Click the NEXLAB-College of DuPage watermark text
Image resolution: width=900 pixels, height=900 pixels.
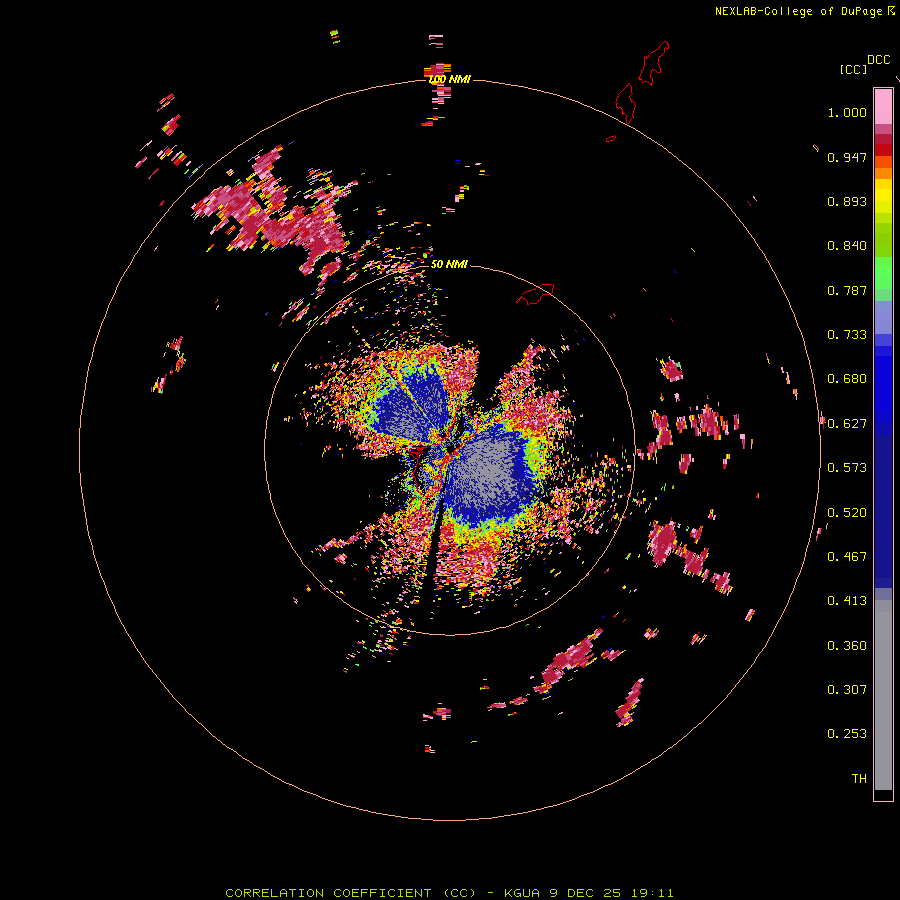coord(798,11)
